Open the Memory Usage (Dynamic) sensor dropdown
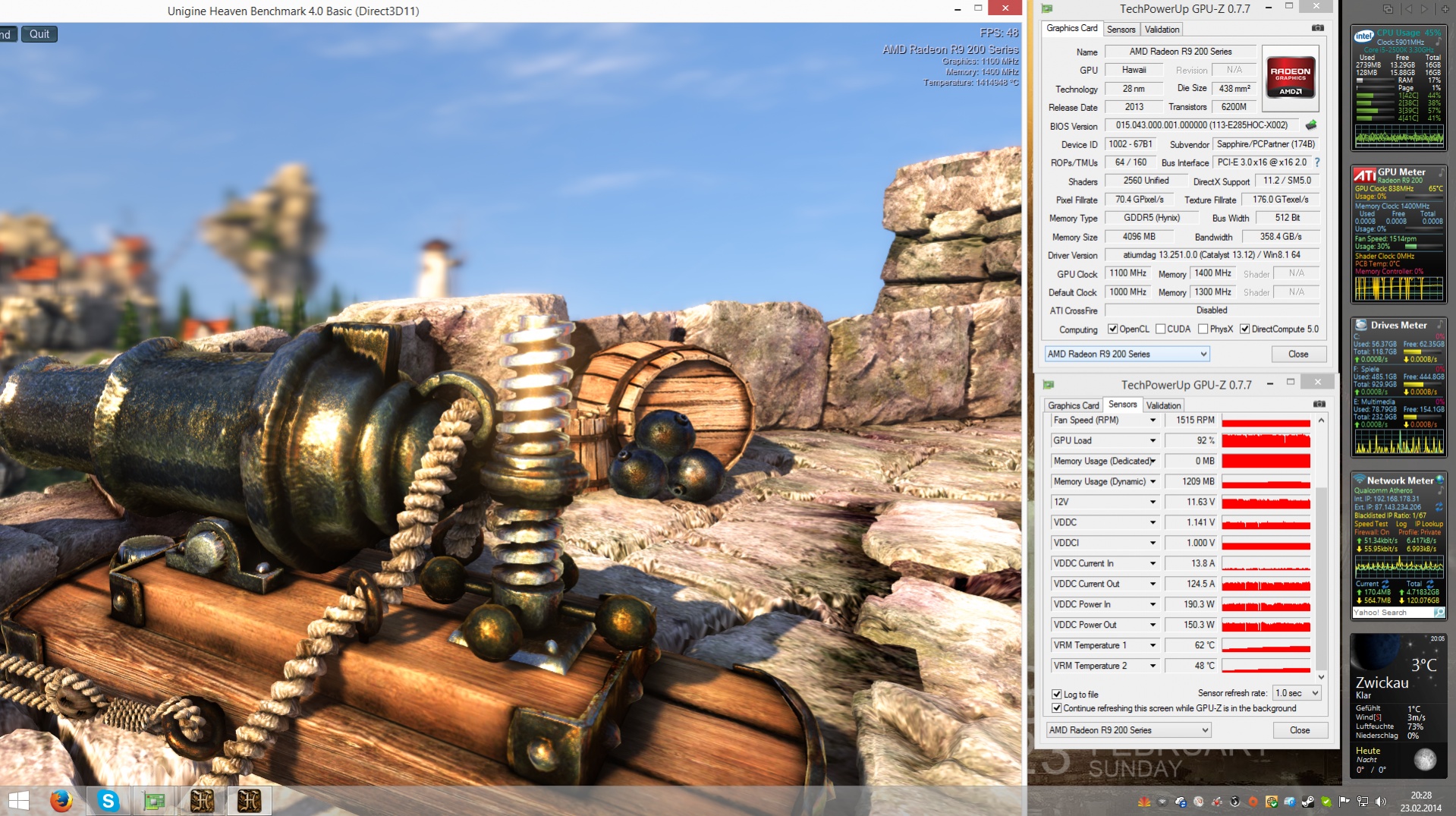This screenshot has height=816, width=1456. tap(1153, 482)
